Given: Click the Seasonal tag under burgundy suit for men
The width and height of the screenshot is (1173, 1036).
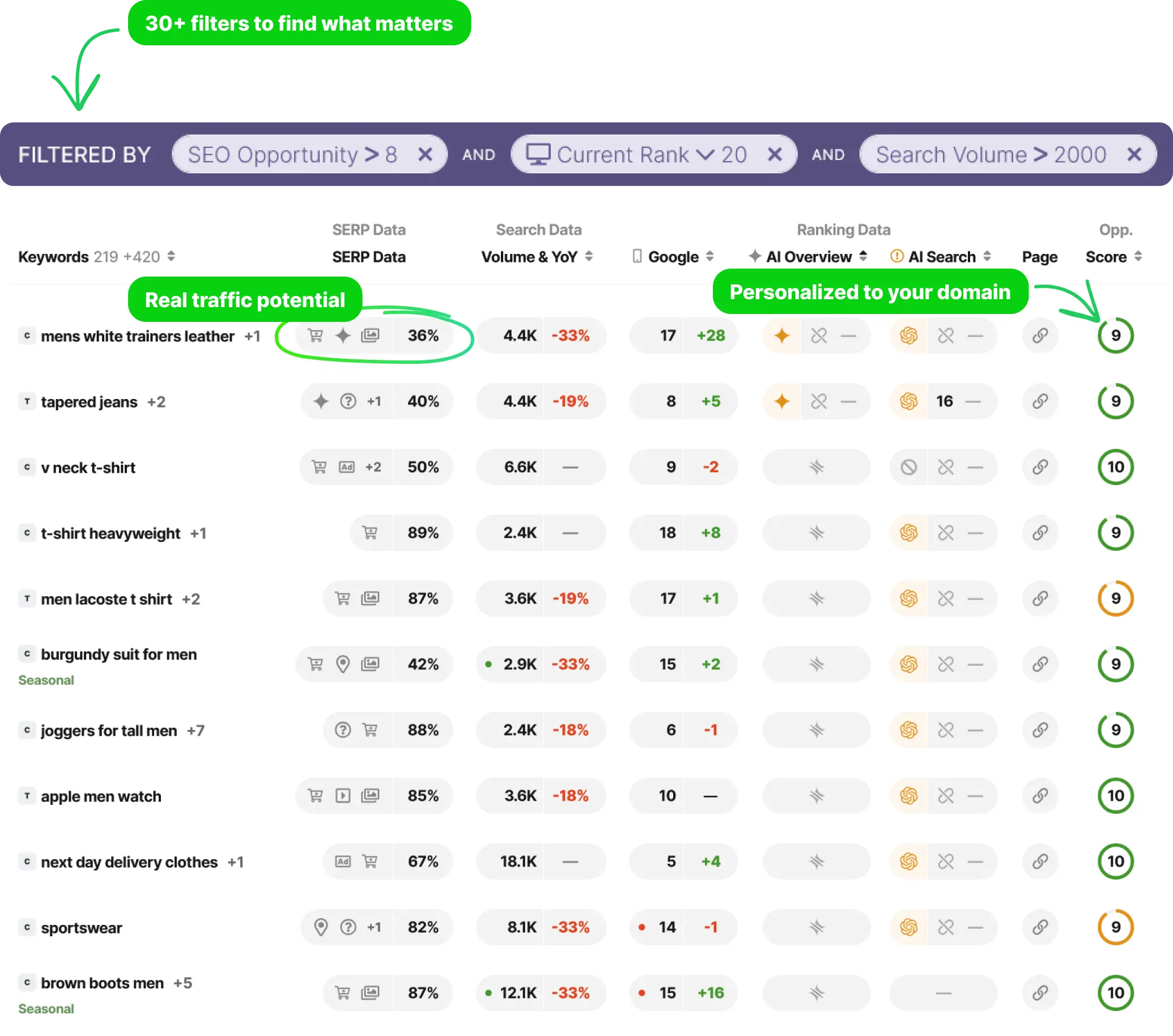Looking at the screenshot, I should 46,680.
